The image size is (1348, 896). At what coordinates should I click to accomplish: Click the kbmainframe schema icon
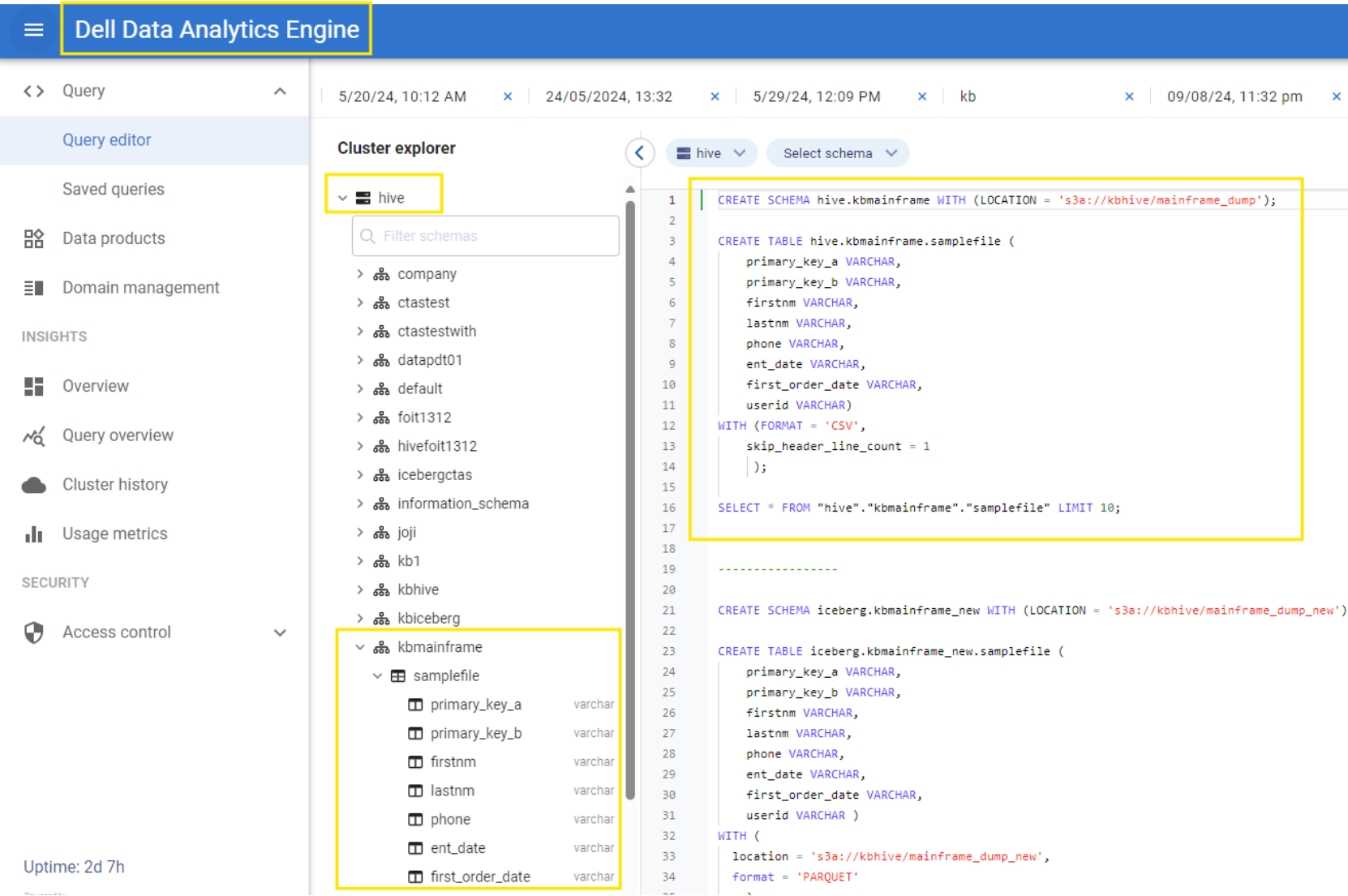point(381,647)
